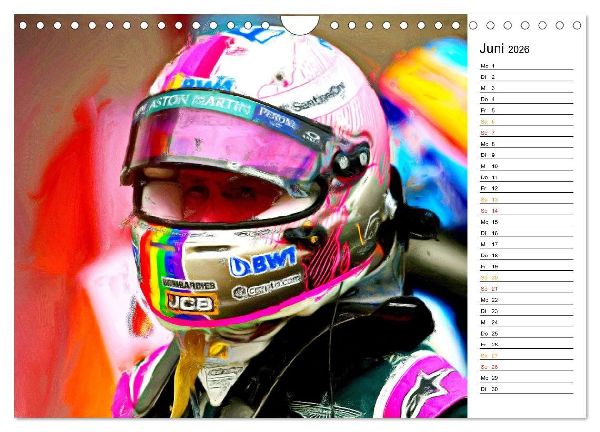The height and width of the screenshot is (432, 600).
Task: Select the "So 28" calendar row
Action: (527, 366)
